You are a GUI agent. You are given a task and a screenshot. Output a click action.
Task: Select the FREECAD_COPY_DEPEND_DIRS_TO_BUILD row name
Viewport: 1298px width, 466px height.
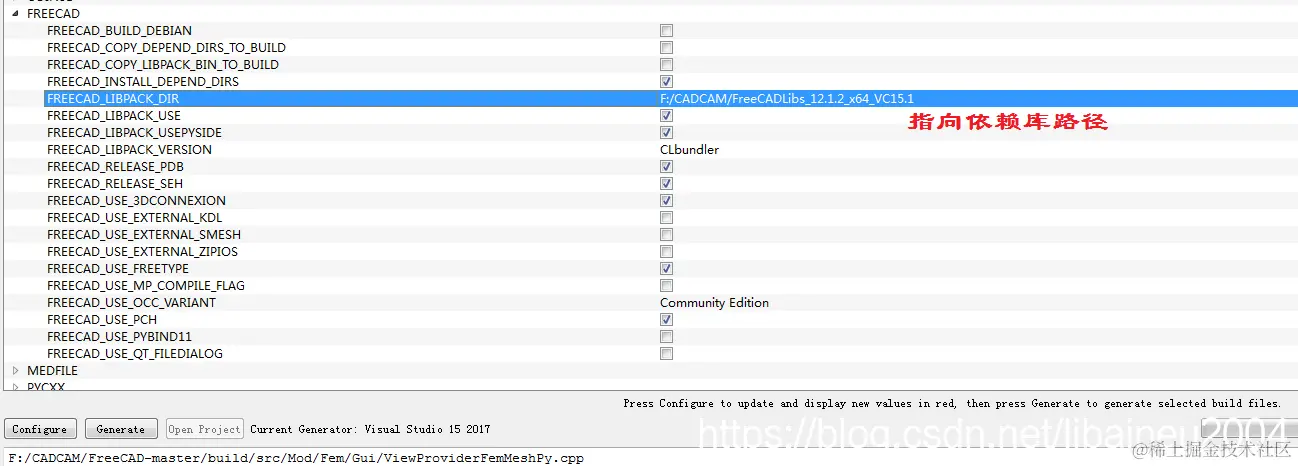point(166,48)
